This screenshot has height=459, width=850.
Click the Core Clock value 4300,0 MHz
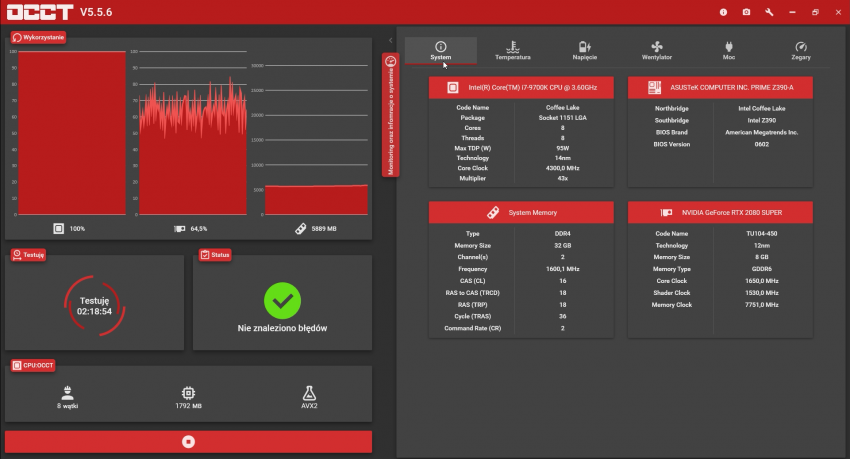pyautogui.click(x=562, y=168)
